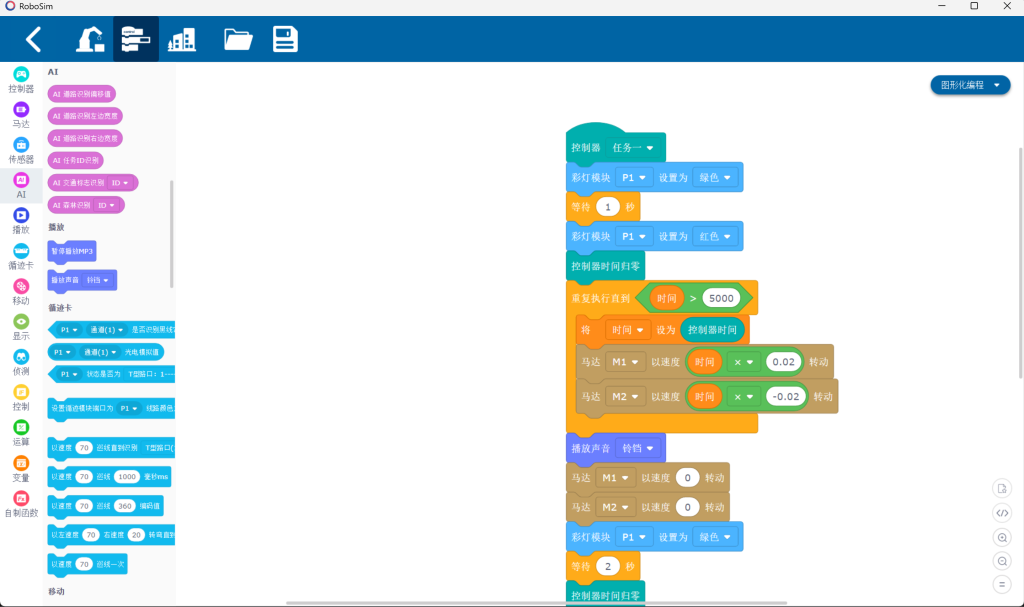Click the block palette vertical scrollbar
The height and width of the screenshot is (607, 1024).
172,234
